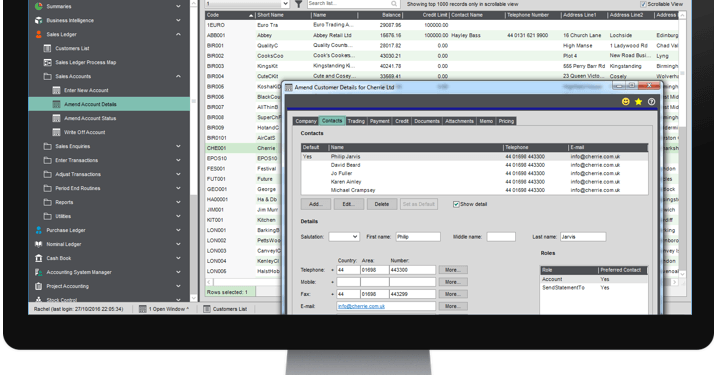Viewport: 723px width, 375px height.
Task: Click the filter funnel icon above list
Action: tap(299, 4)
